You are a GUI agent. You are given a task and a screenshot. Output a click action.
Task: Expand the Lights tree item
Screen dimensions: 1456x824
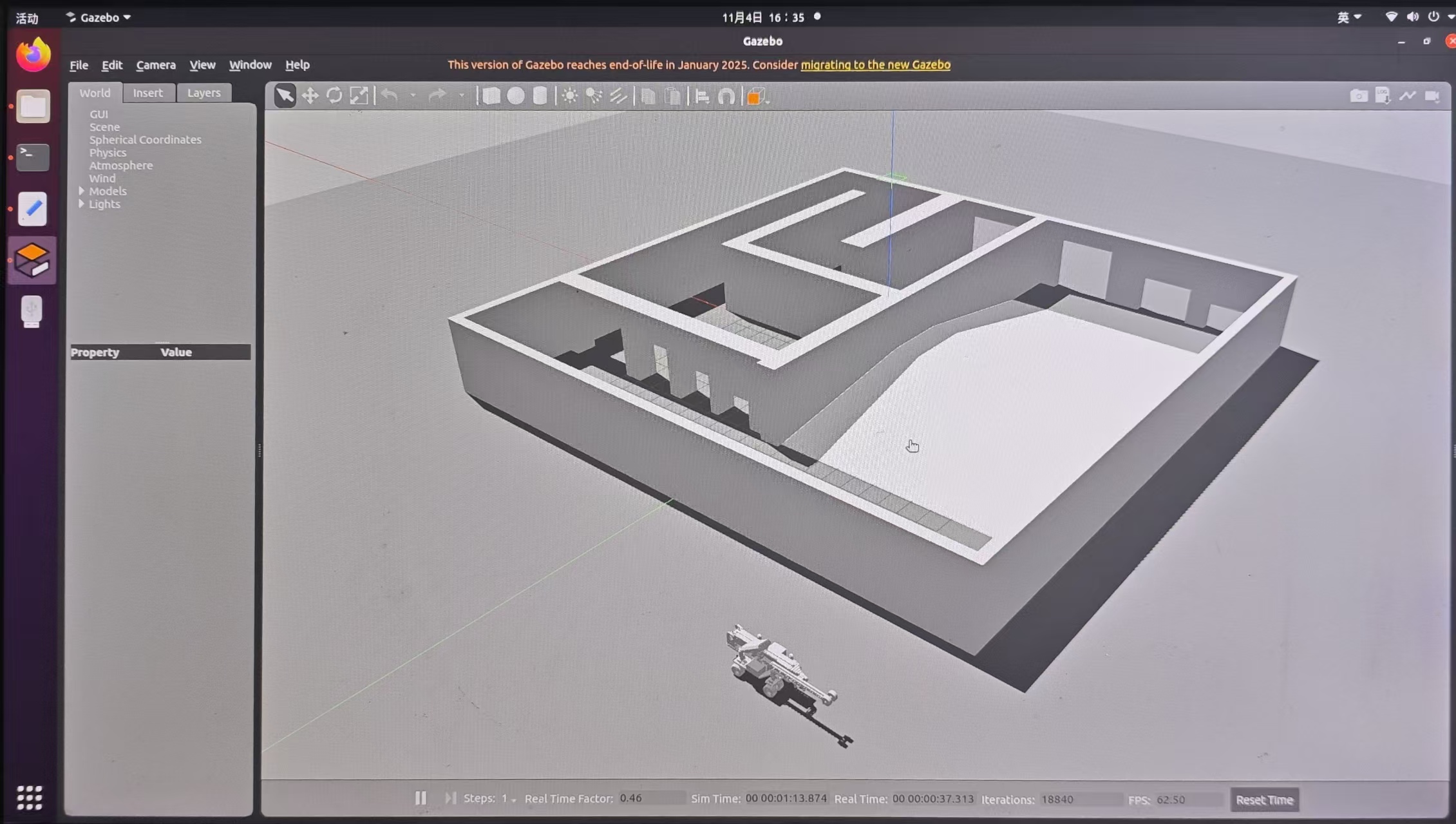click(x=82, y=204)
